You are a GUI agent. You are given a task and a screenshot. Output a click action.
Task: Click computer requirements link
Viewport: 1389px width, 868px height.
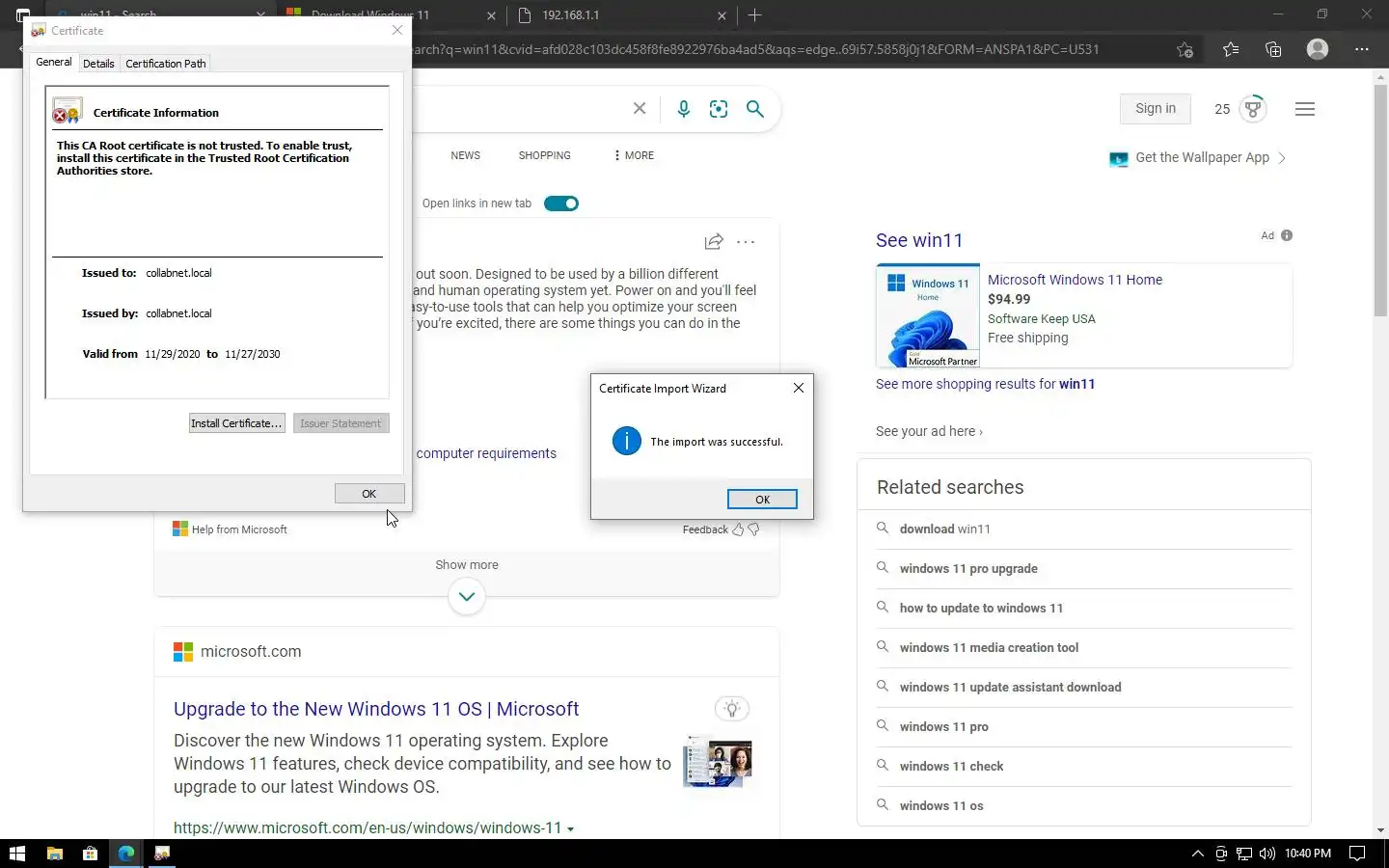[x=486, y=453]
